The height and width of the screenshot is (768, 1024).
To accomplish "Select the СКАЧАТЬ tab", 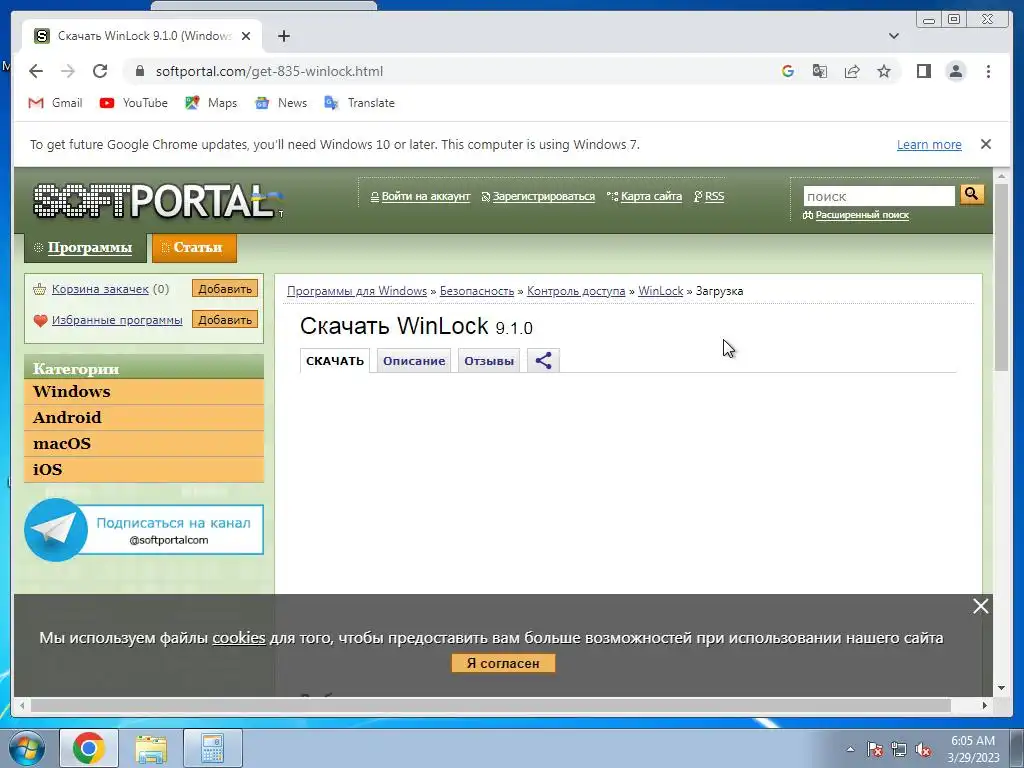I will (x=335, y=361).
